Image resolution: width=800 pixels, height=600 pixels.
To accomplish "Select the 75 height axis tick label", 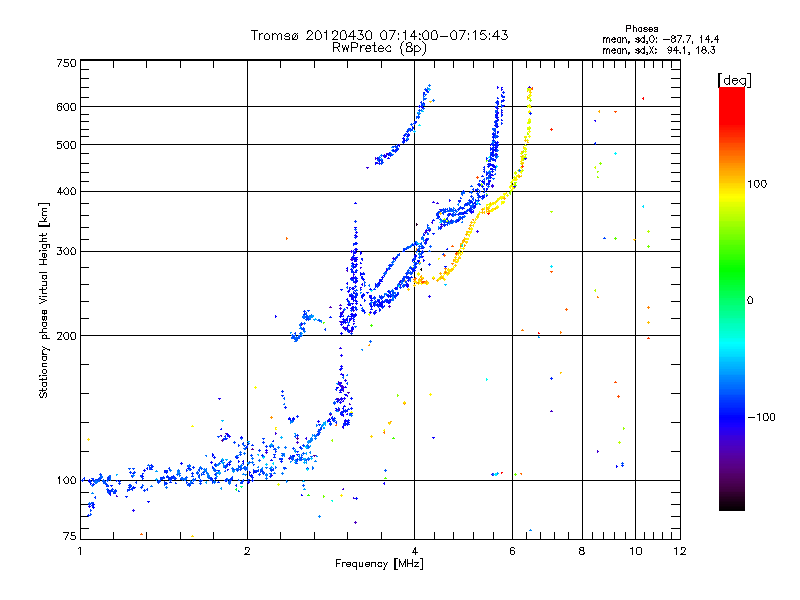I will point(70,536).
